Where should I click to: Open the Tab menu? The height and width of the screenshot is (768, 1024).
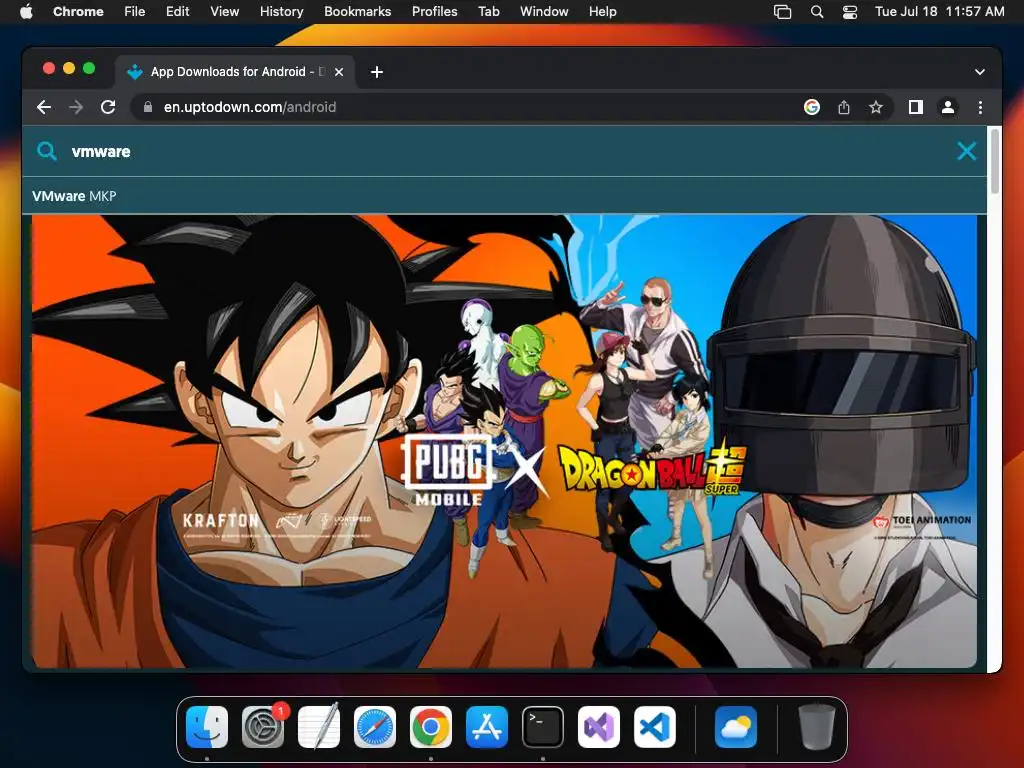(488, 12)
